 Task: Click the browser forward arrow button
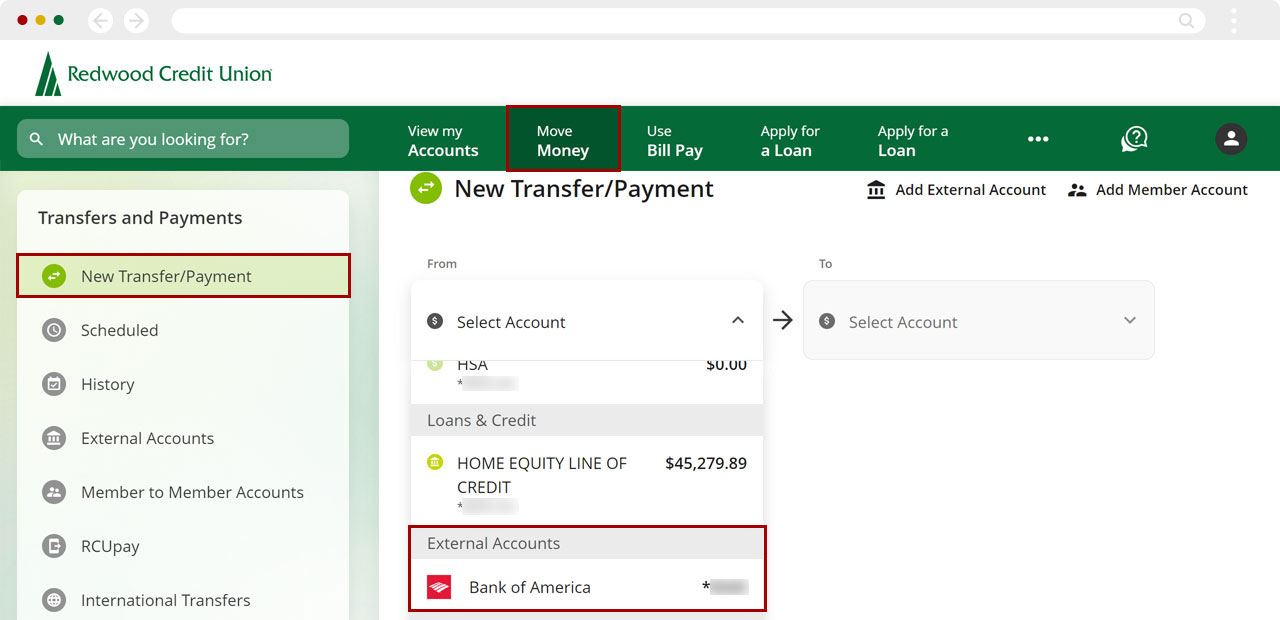[136, 20]
